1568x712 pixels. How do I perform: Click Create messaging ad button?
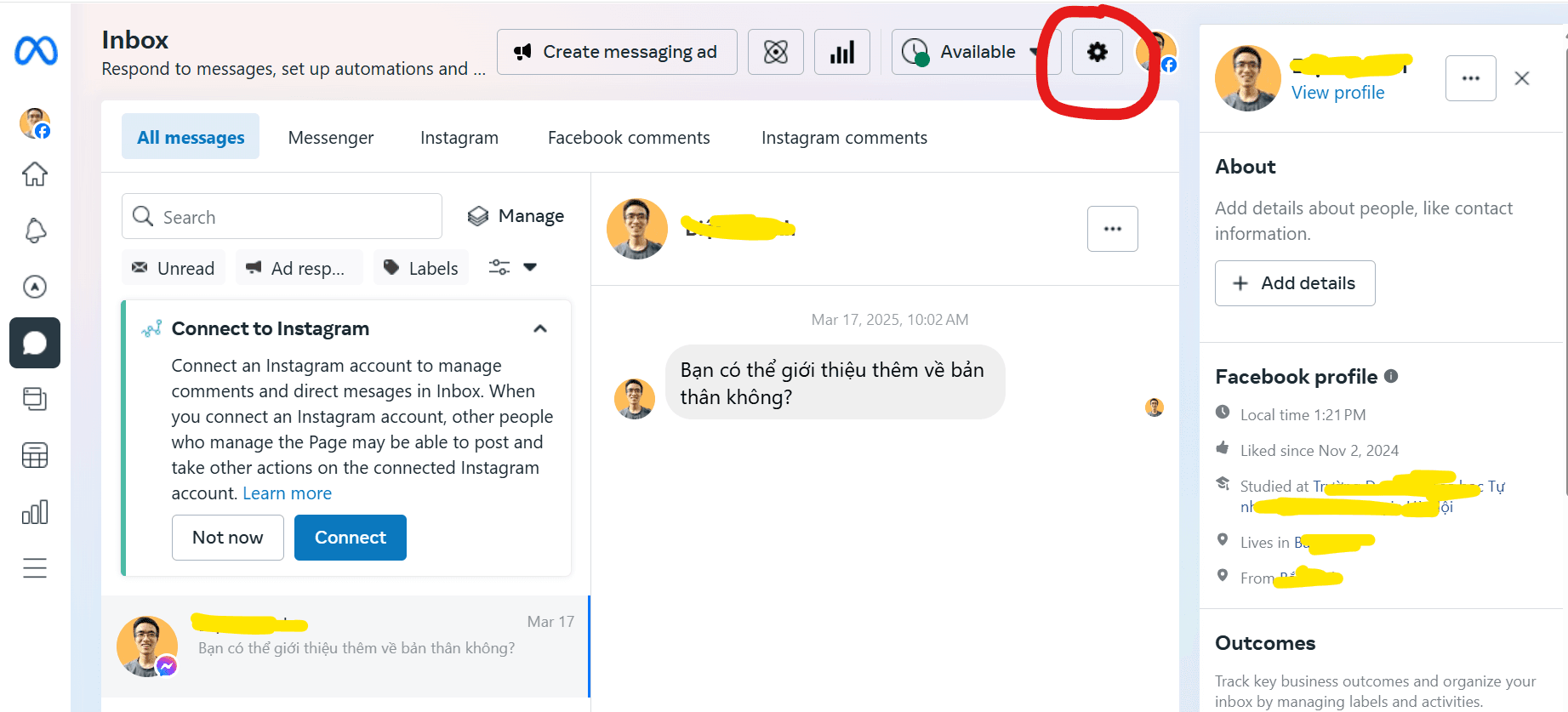[x=617, y=52]
